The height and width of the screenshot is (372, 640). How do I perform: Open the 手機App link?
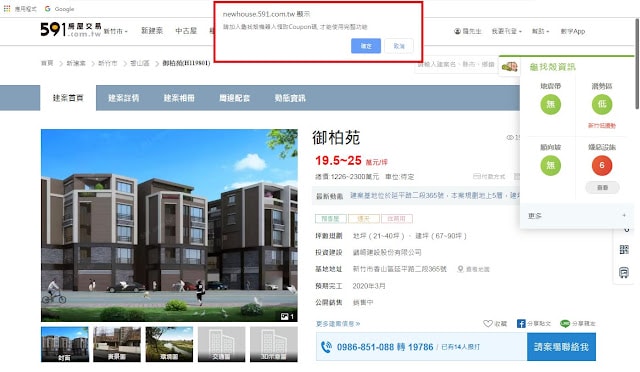pyautogui.click(x=573, y=31)
